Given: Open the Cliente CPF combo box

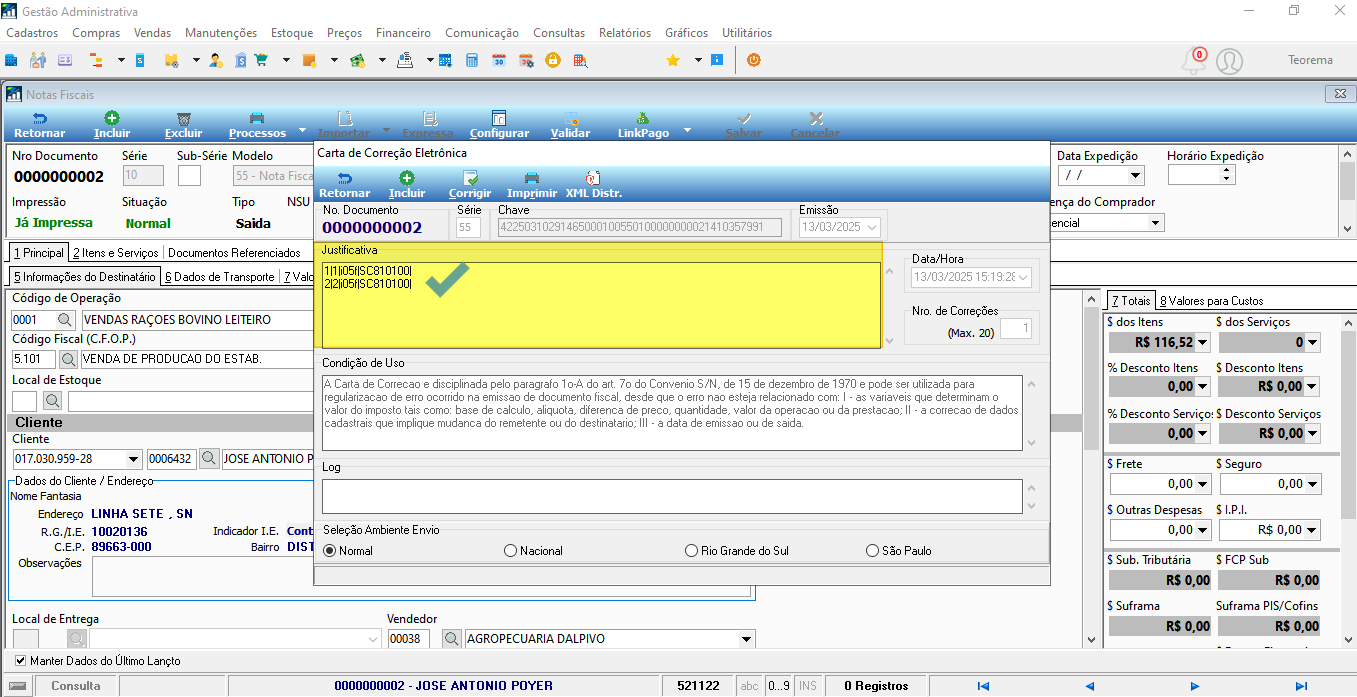Looking at the screenshot, I should 134,459.
